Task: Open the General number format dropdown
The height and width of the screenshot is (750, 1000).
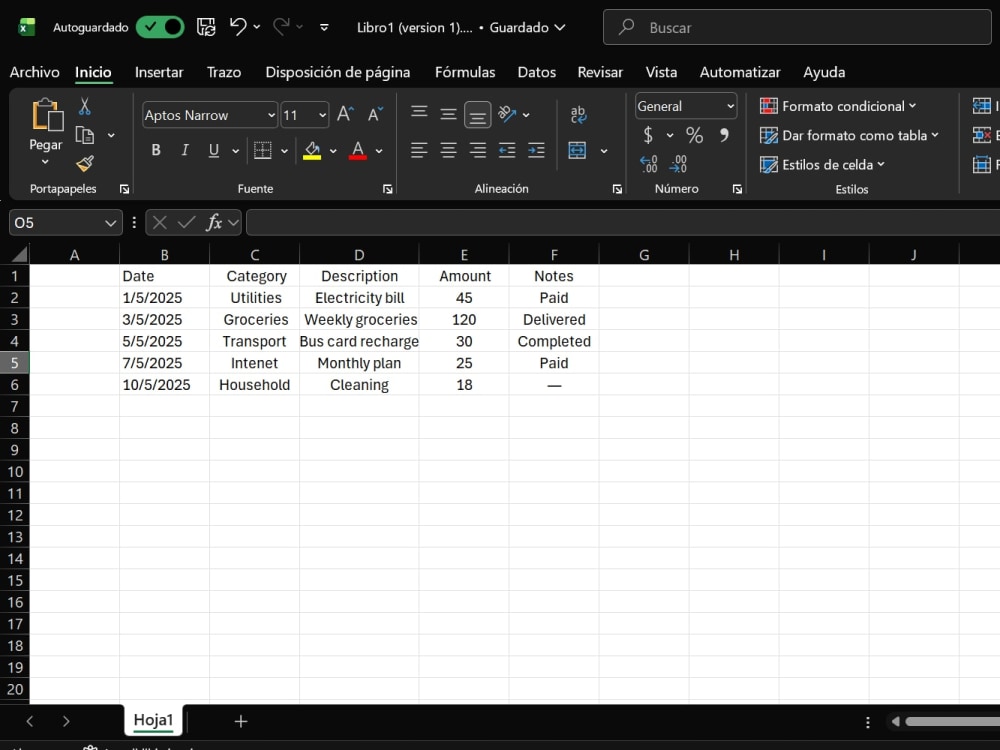Action: (730, 107)
